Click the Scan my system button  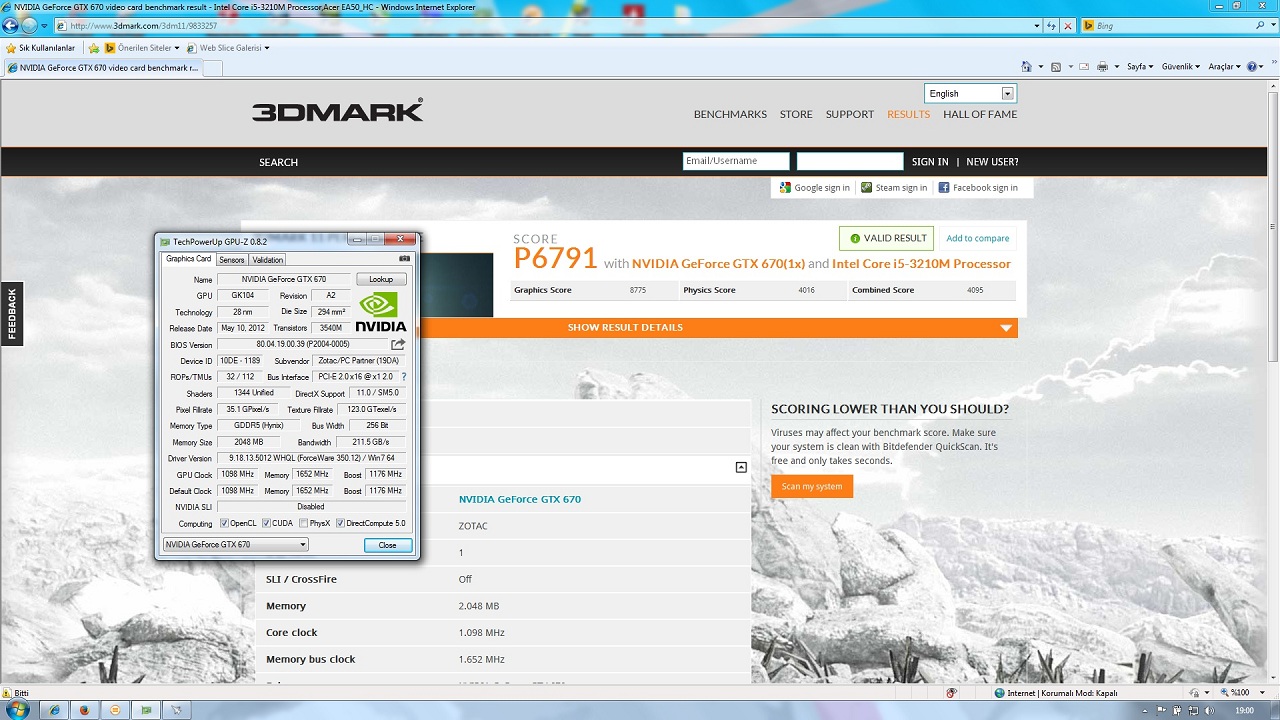pos(812,486)
